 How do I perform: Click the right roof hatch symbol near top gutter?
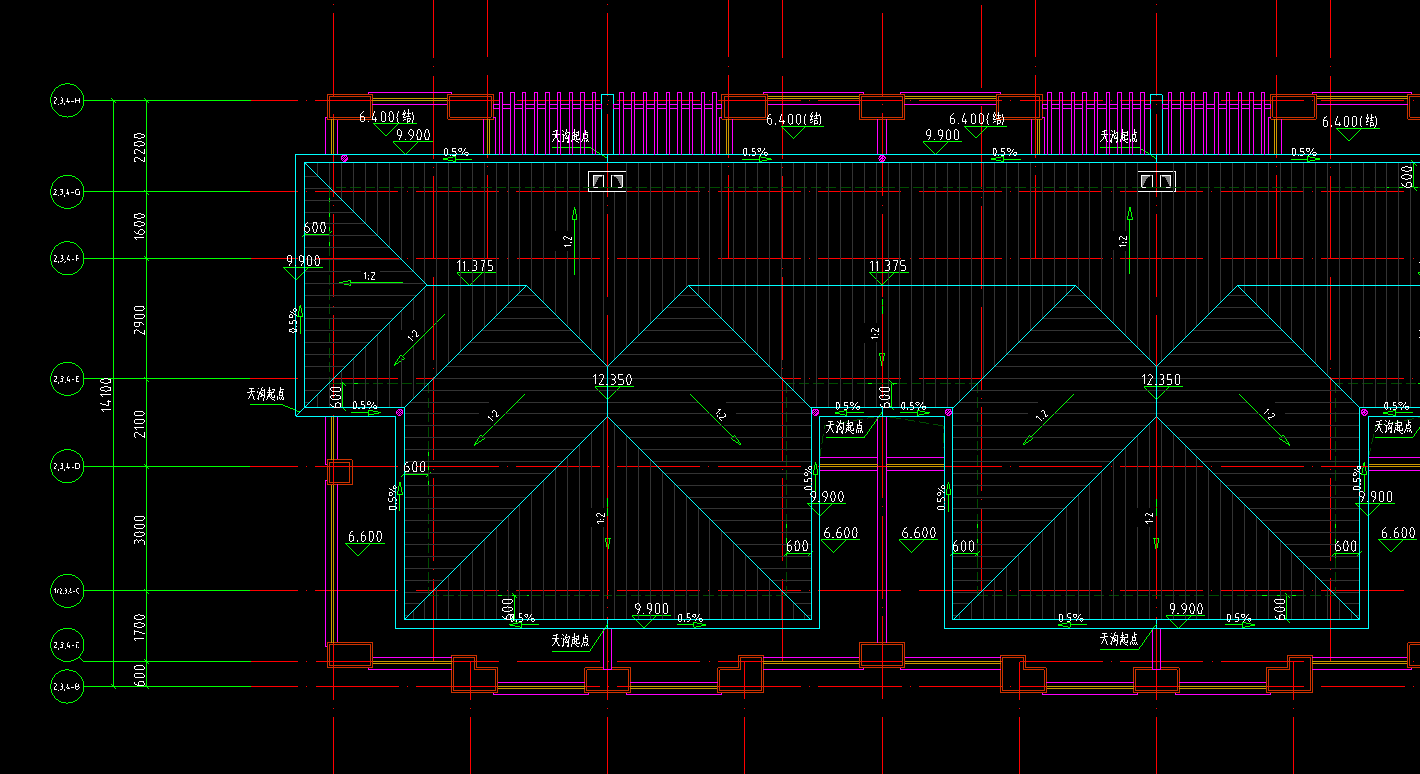coord(1157,181)
